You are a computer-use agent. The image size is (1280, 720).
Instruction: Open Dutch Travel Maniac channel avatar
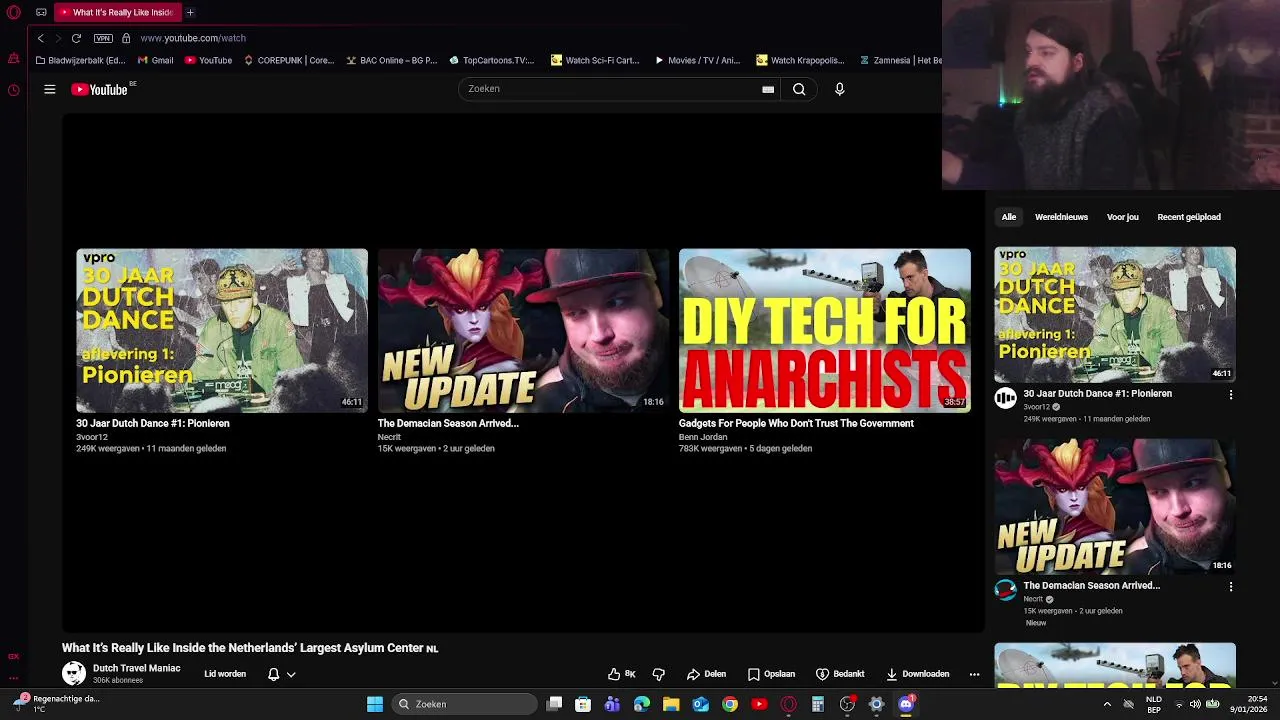[x=74, y=673]
